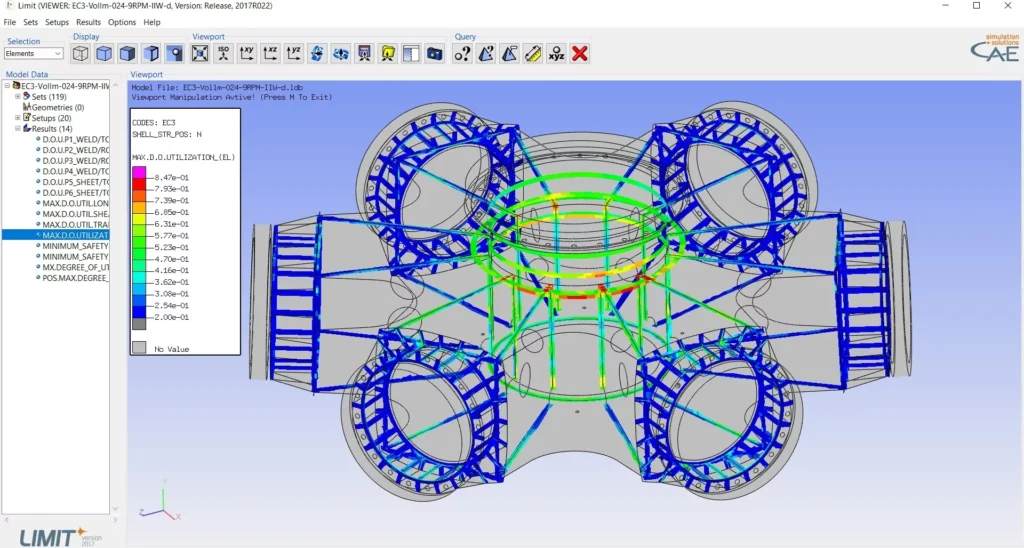Open the query information question-mark tool
This screenshot has width=1024, height=548.
(462, 54)
